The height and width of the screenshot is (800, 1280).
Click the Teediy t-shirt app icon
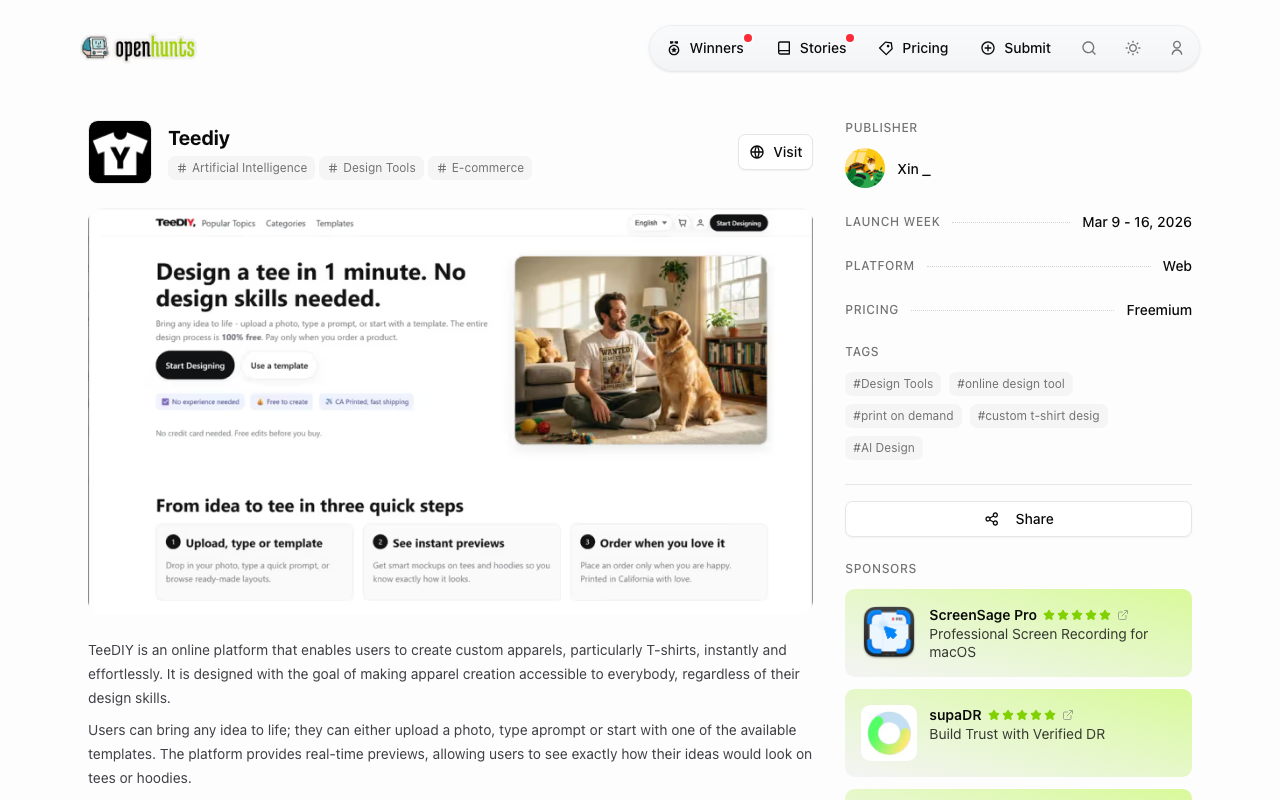[120, 152]
